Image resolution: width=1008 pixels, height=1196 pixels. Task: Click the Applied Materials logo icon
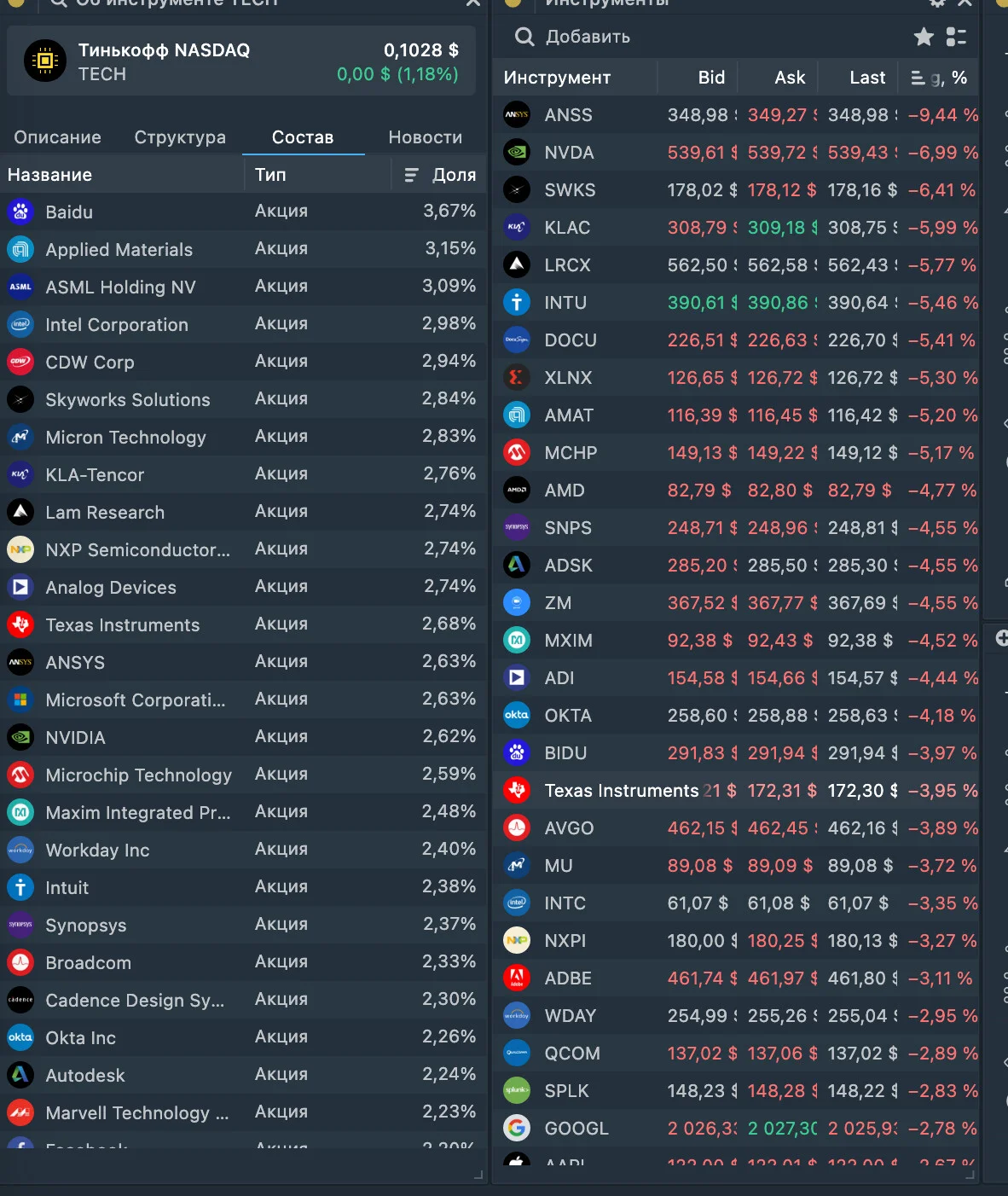[20, 249]
